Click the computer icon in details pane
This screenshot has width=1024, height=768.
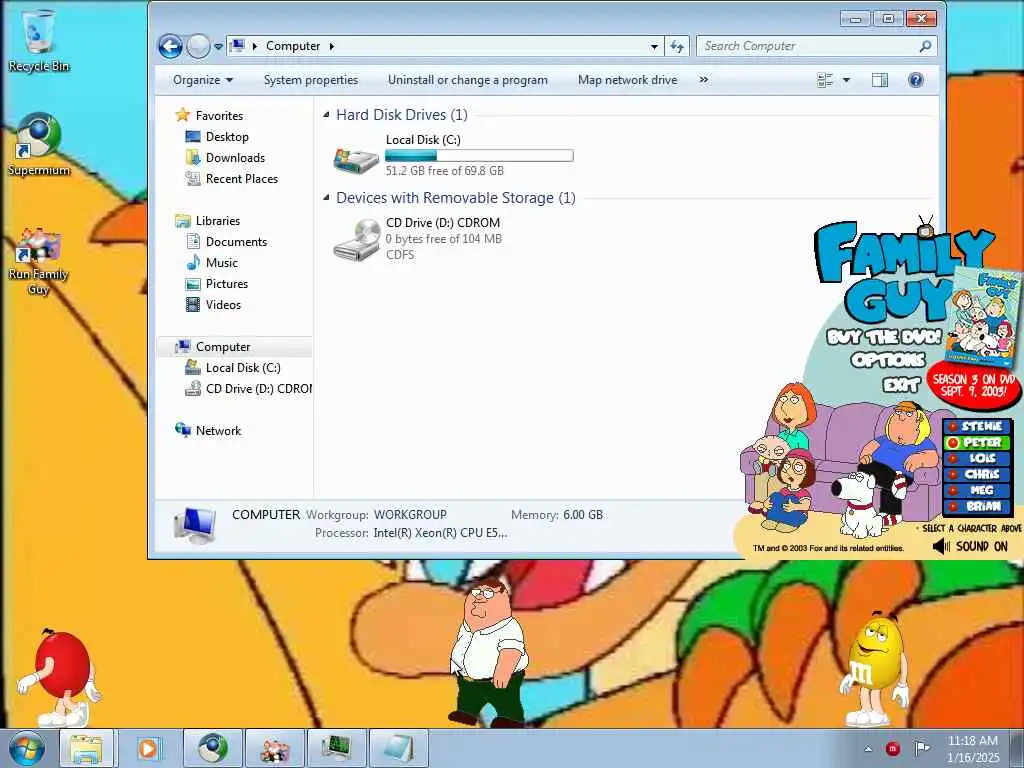click(x=195, y=525)
